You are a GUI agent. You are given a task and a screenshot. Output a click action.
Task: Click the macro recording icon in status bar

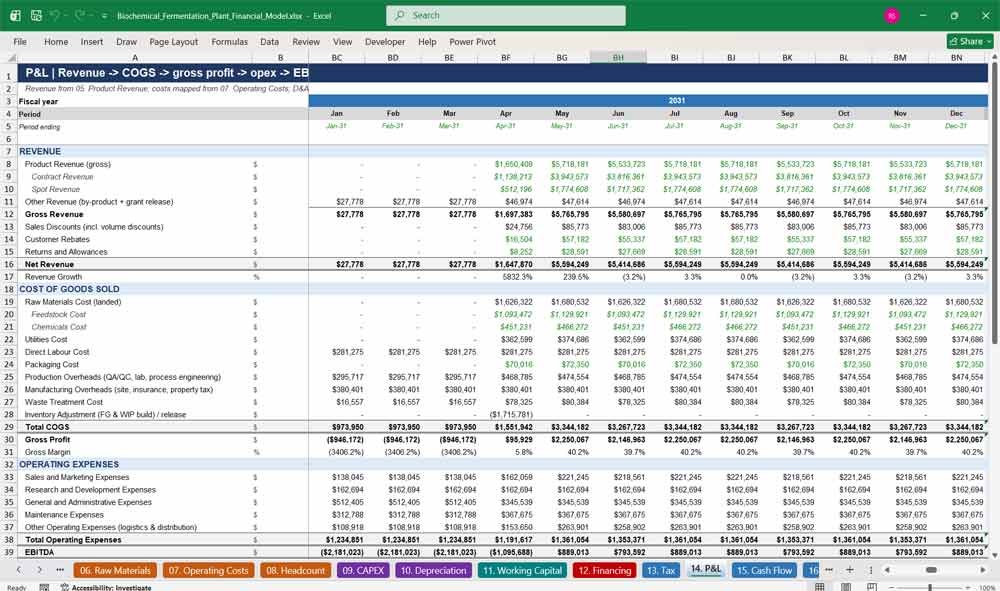44,587
